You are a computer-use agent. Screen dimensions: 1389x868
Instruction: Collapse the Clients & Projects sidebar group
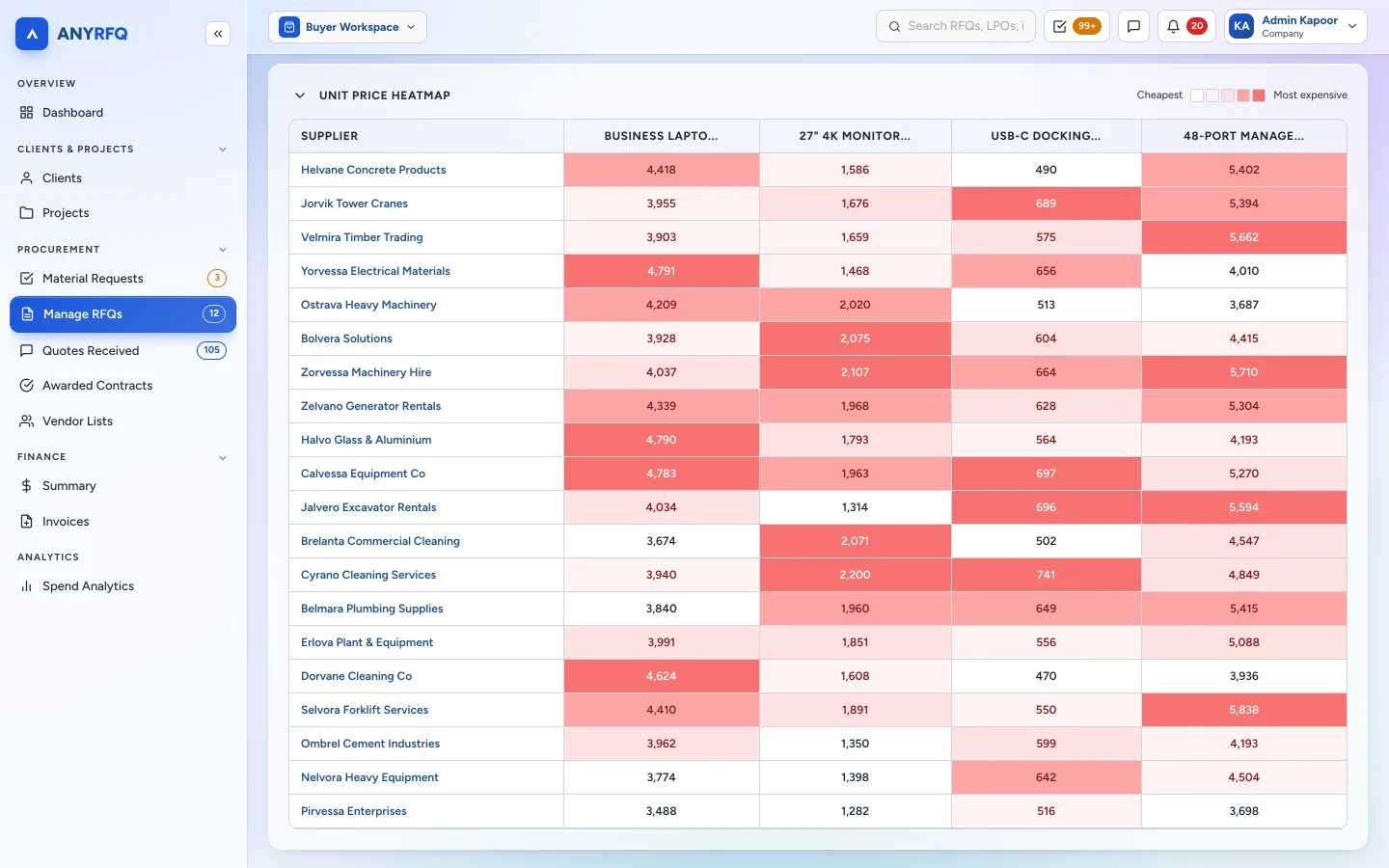coord(223,149)
